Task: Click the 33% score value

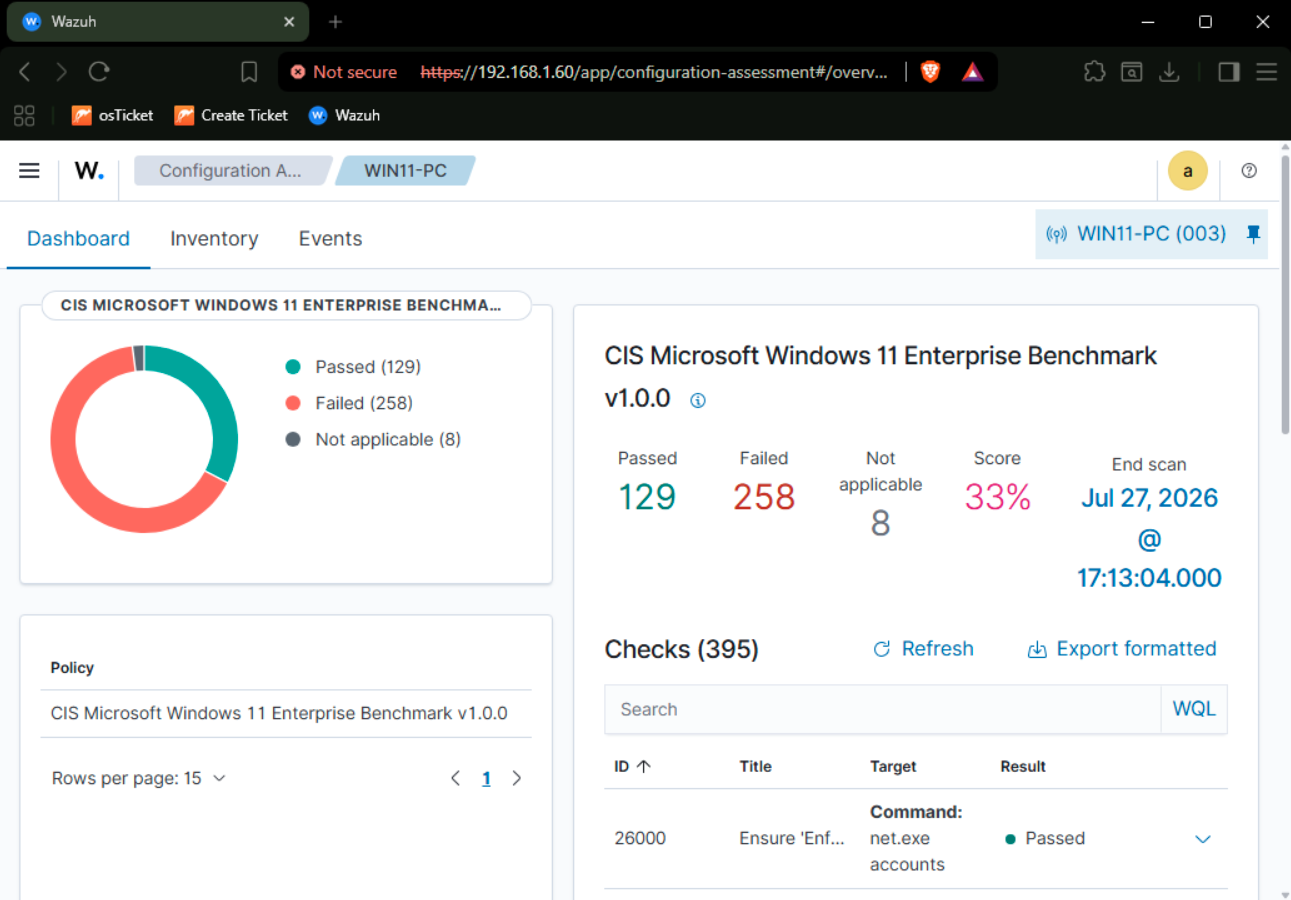Action: tap(997, 497)
